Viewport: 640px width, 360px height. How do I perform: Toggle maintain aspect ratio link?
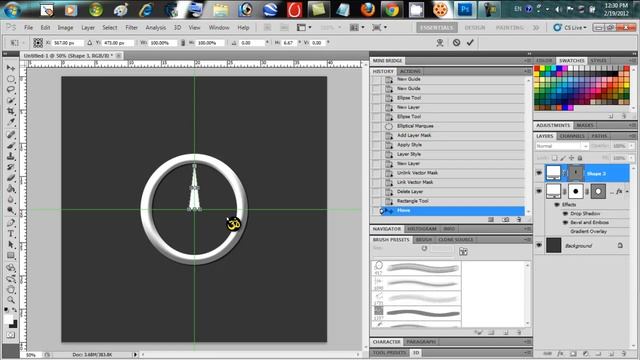pyautogui.click(x=183, y=42)
